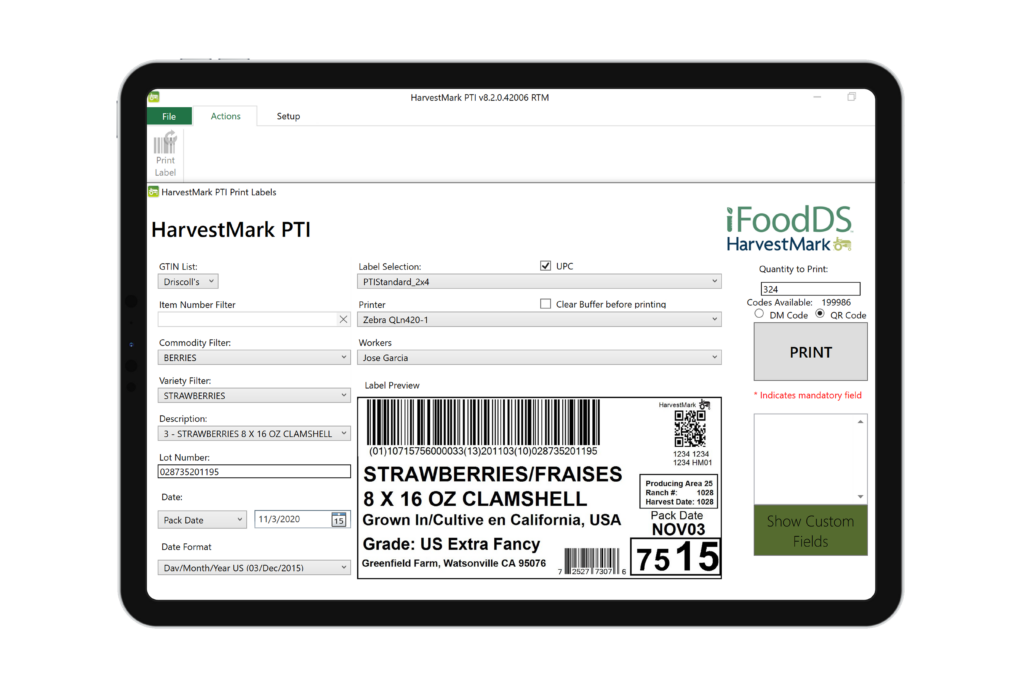Restore the HarvestMark PTI window
The image size is (1030, 687).
851,97
